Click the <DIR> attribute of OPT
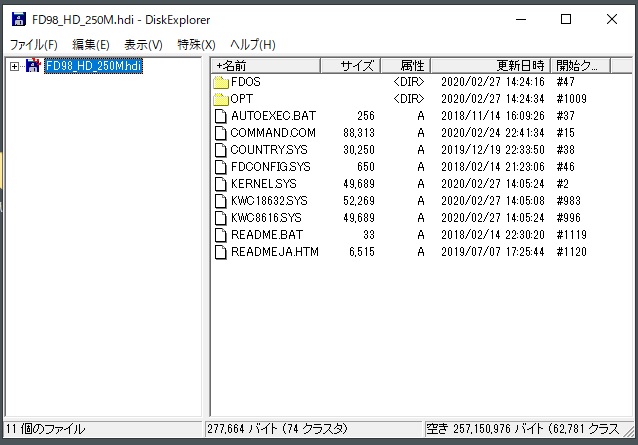This screenshot has width=638, height=445. pos(409,99)
